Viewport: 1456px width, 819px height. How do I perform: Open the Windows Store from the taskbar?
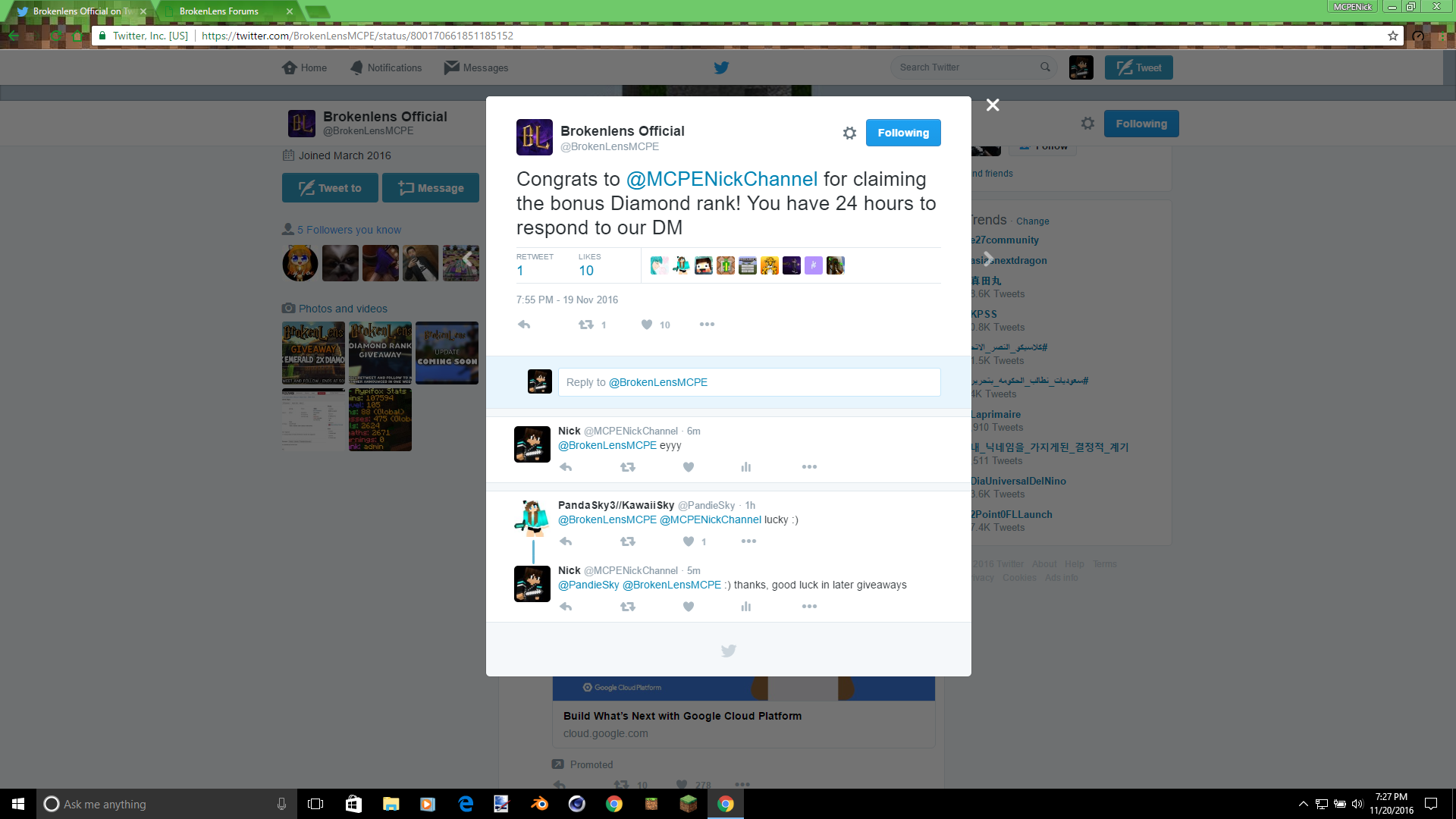[353, 804]
